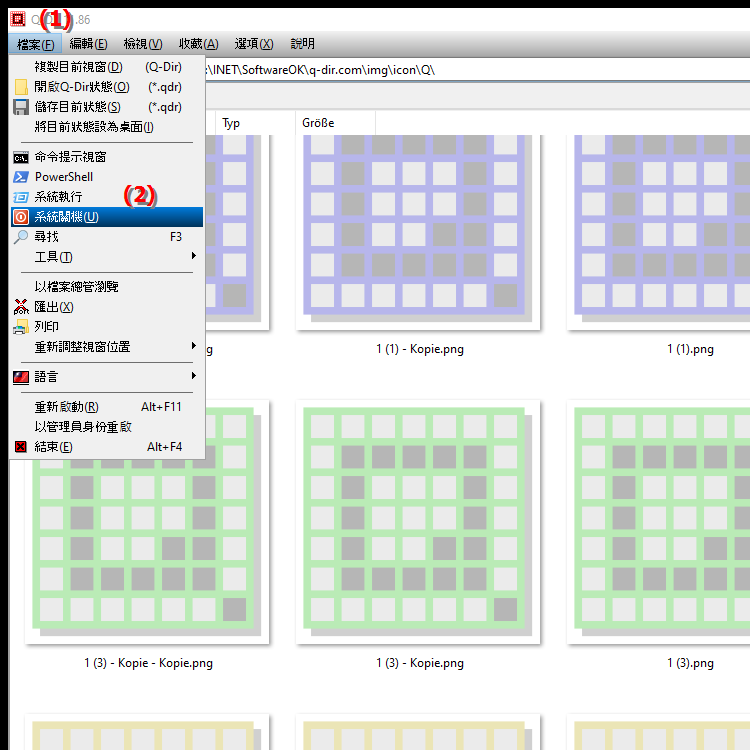
Task: Choose 列印 menu entry
Action: click(x=107, y=327)
